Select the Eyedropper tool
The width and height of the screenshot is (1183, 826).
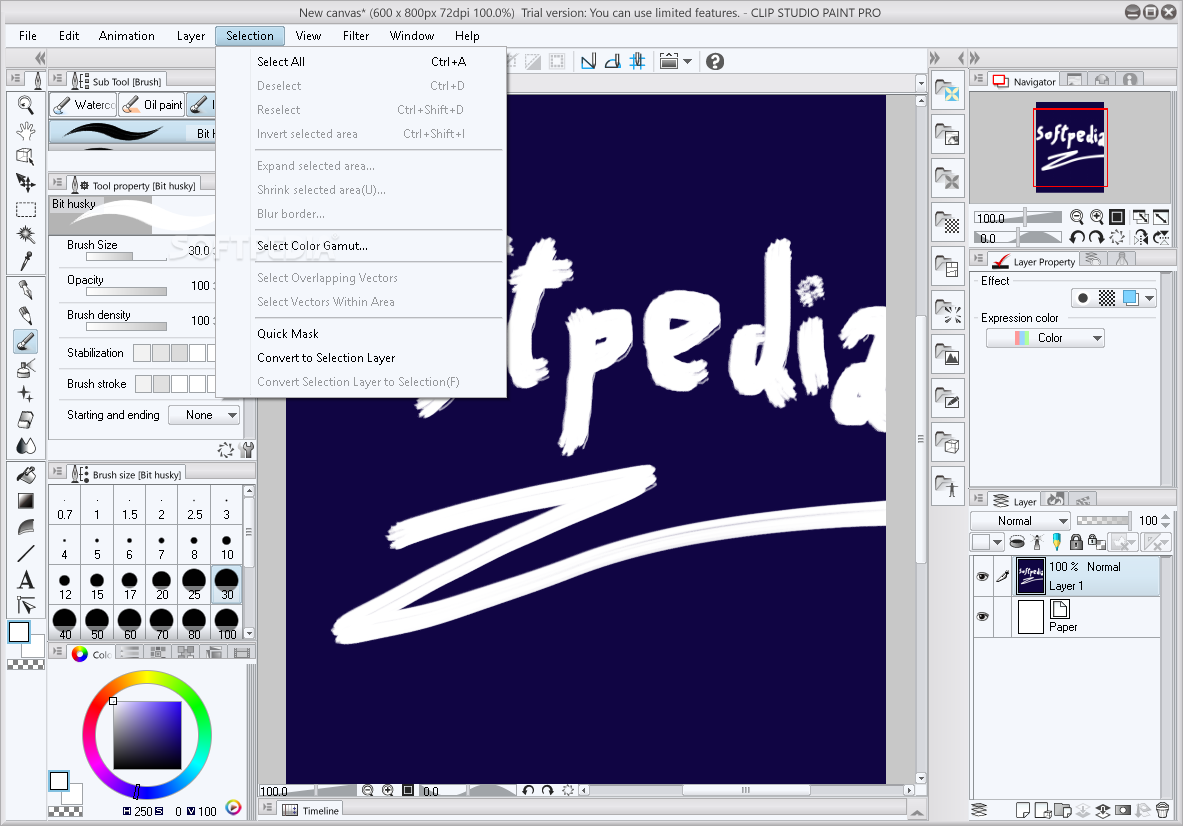tap(26, 261)
